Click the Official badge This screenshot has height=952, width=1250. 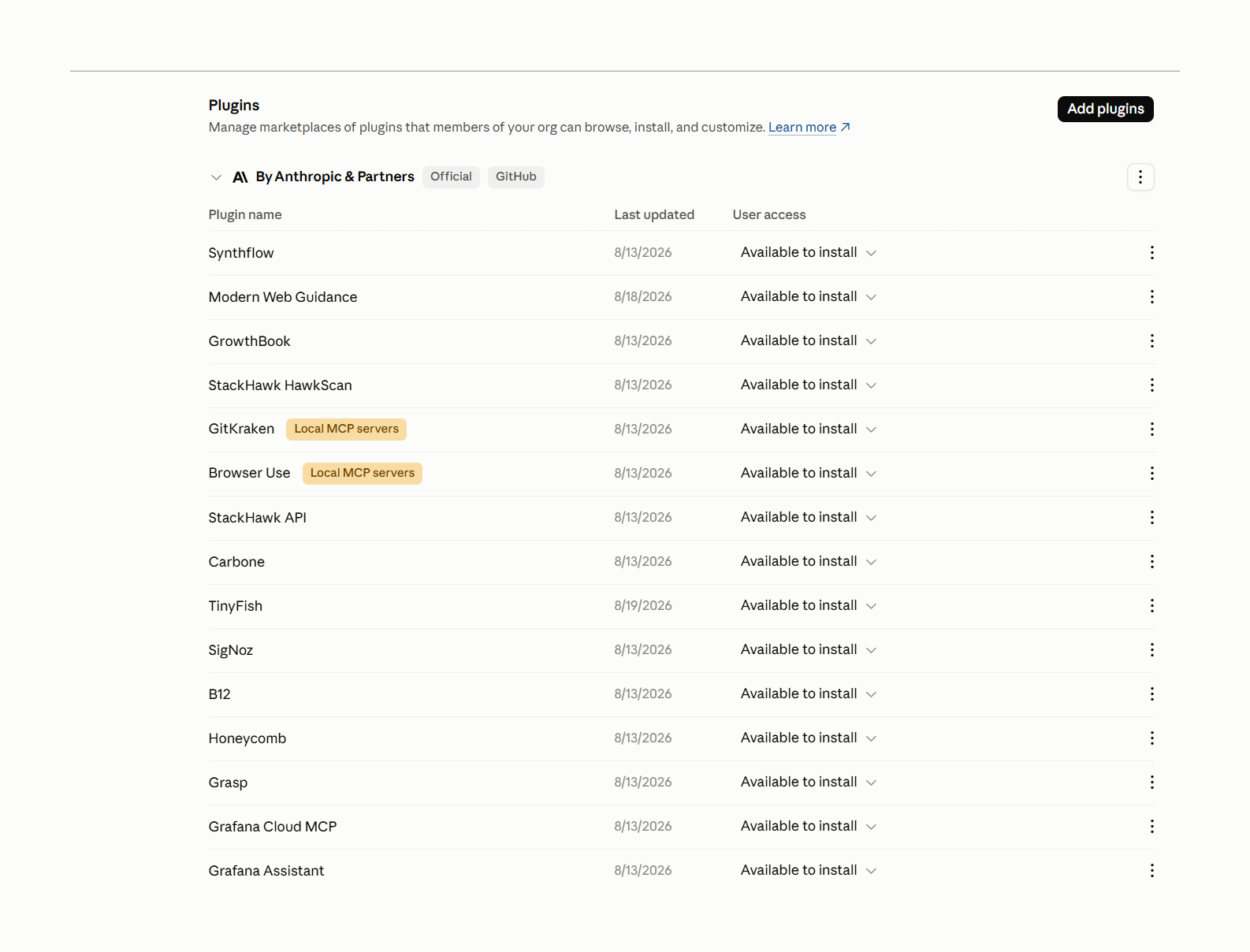(451, 177)
